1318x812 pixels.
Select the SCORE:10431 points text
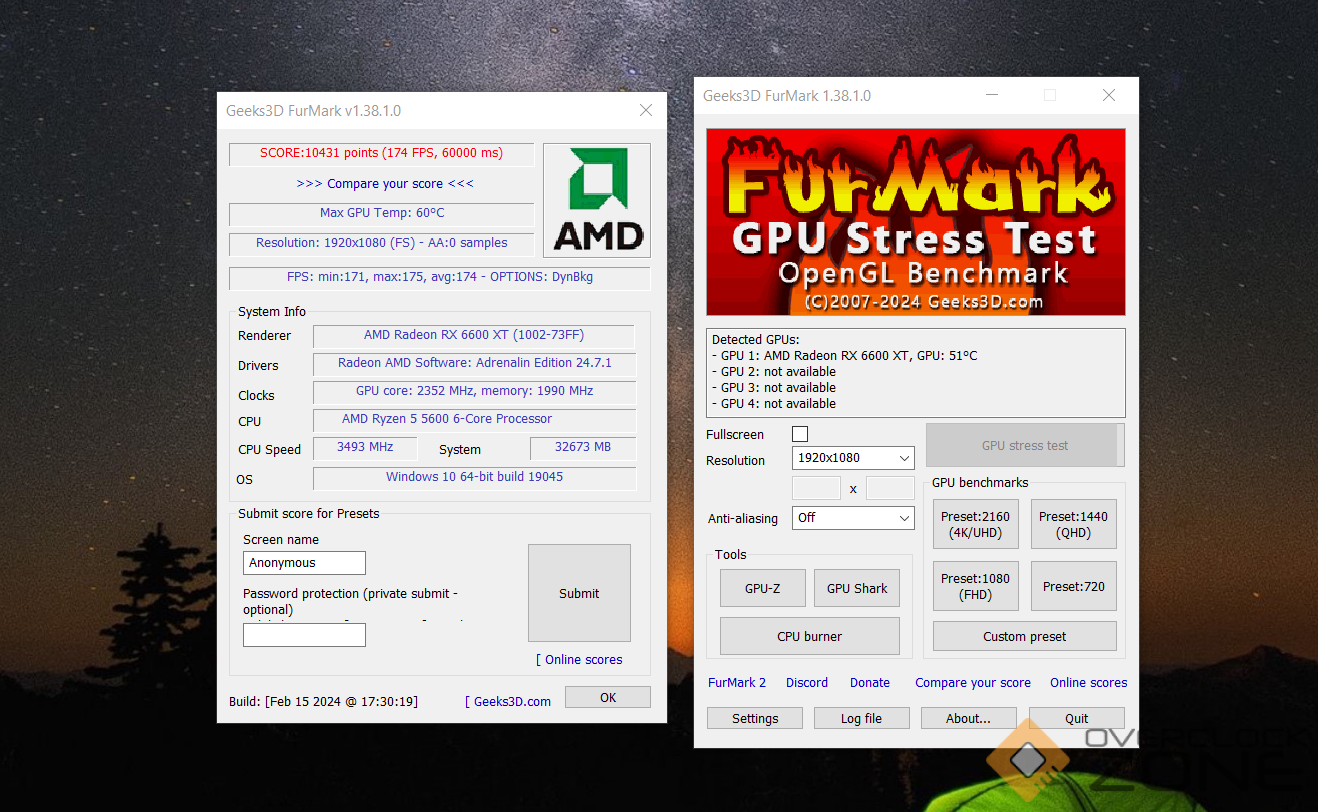pos(381,153)
